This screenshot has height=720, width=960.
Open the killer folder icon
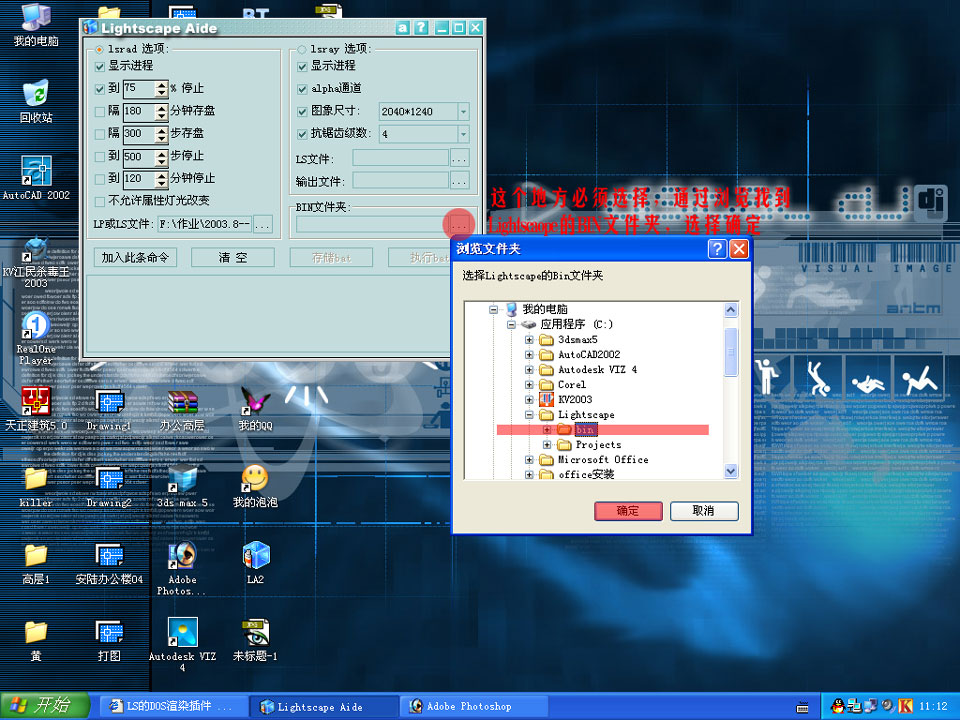(36, 487)
